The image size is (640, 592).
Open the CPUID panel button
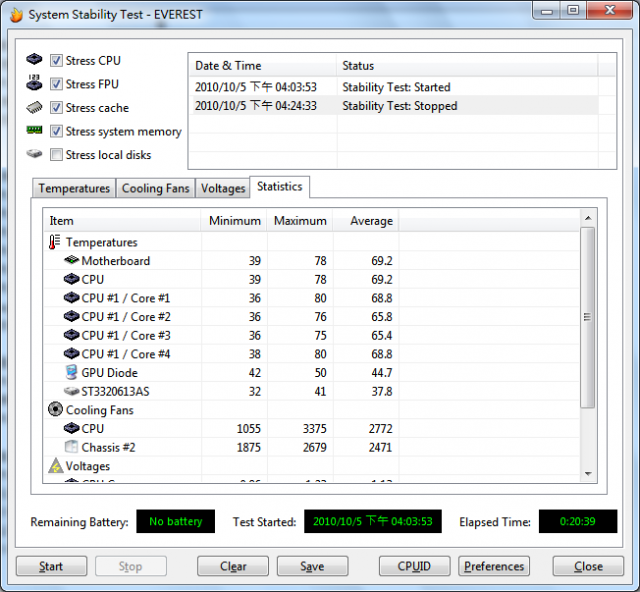click(x=414, y=566)
